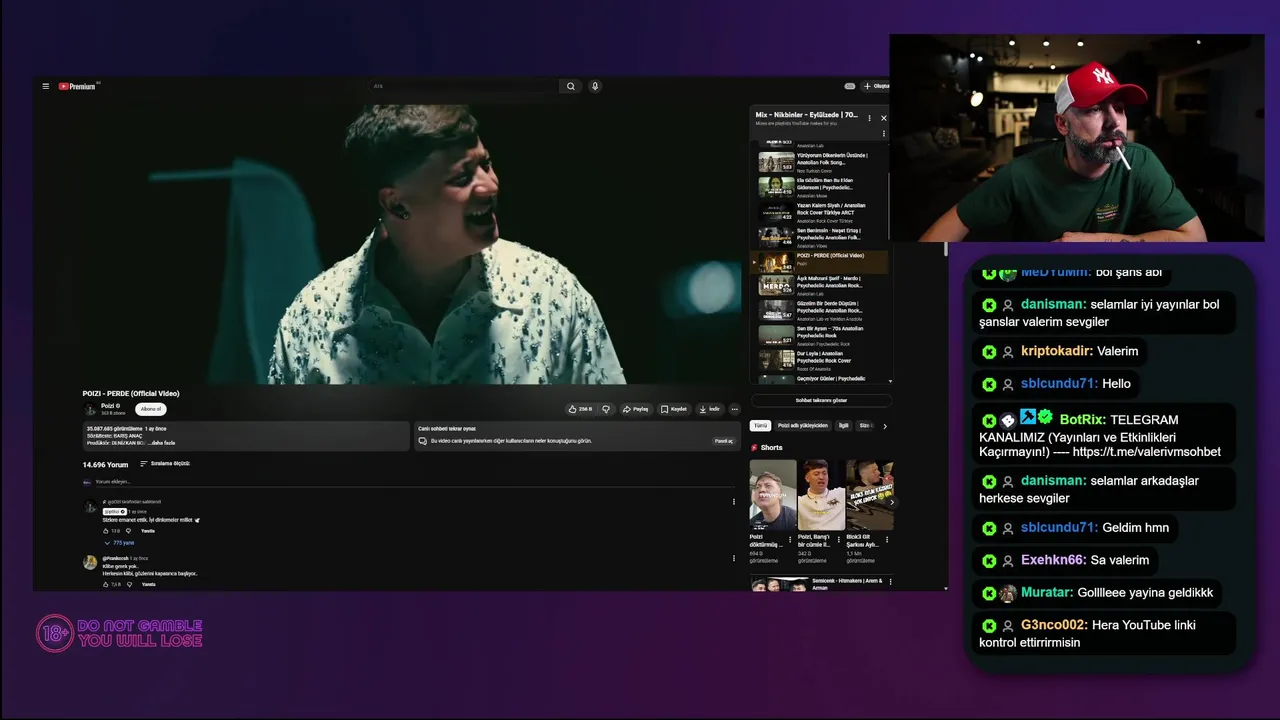Expand 775 yanıt replies
The image size is (1280, 720).
[120, 543]
